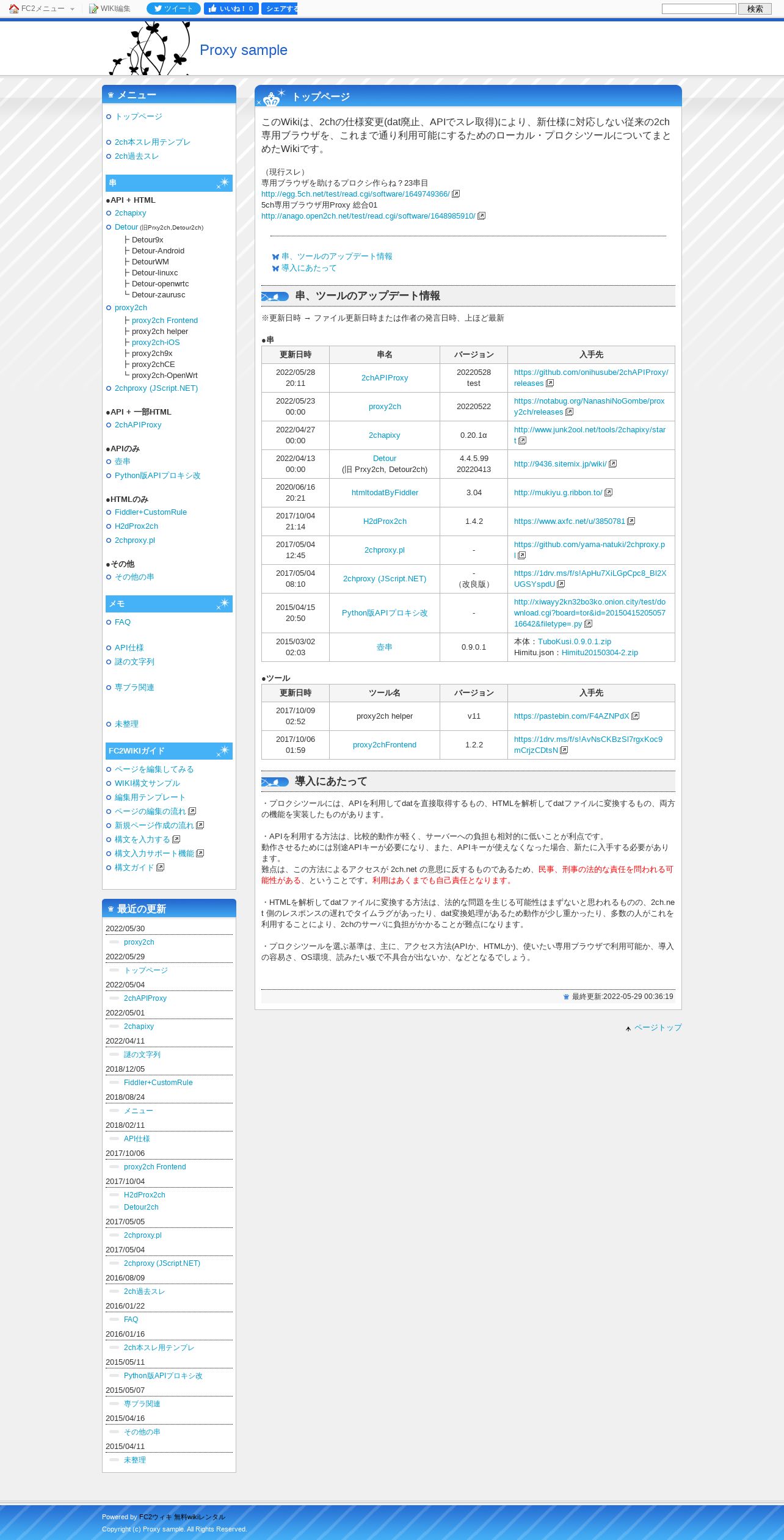This screenshot has height=1540, width=784.
Task: Open Fiddler+CustomRule sidebar link
Action: [x=151, y=512]
